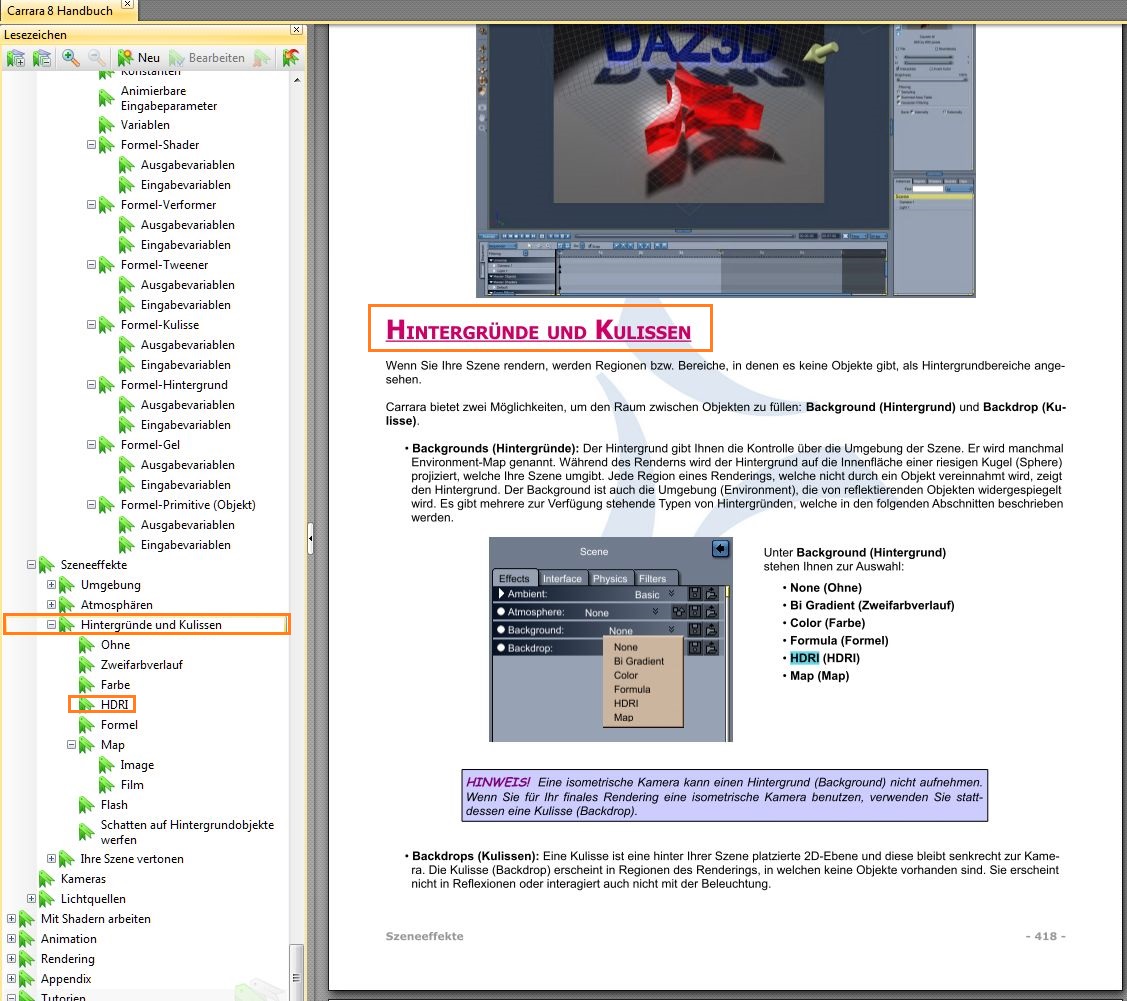
Task: Click the highlighted HDRI word in the page
Action: coord(804,658)
